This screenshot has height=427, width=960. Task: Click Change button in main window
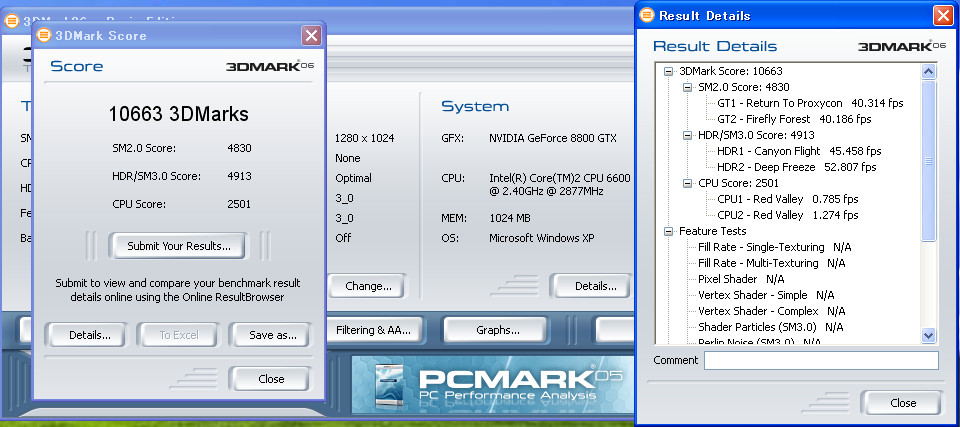(x=368, y=285)
